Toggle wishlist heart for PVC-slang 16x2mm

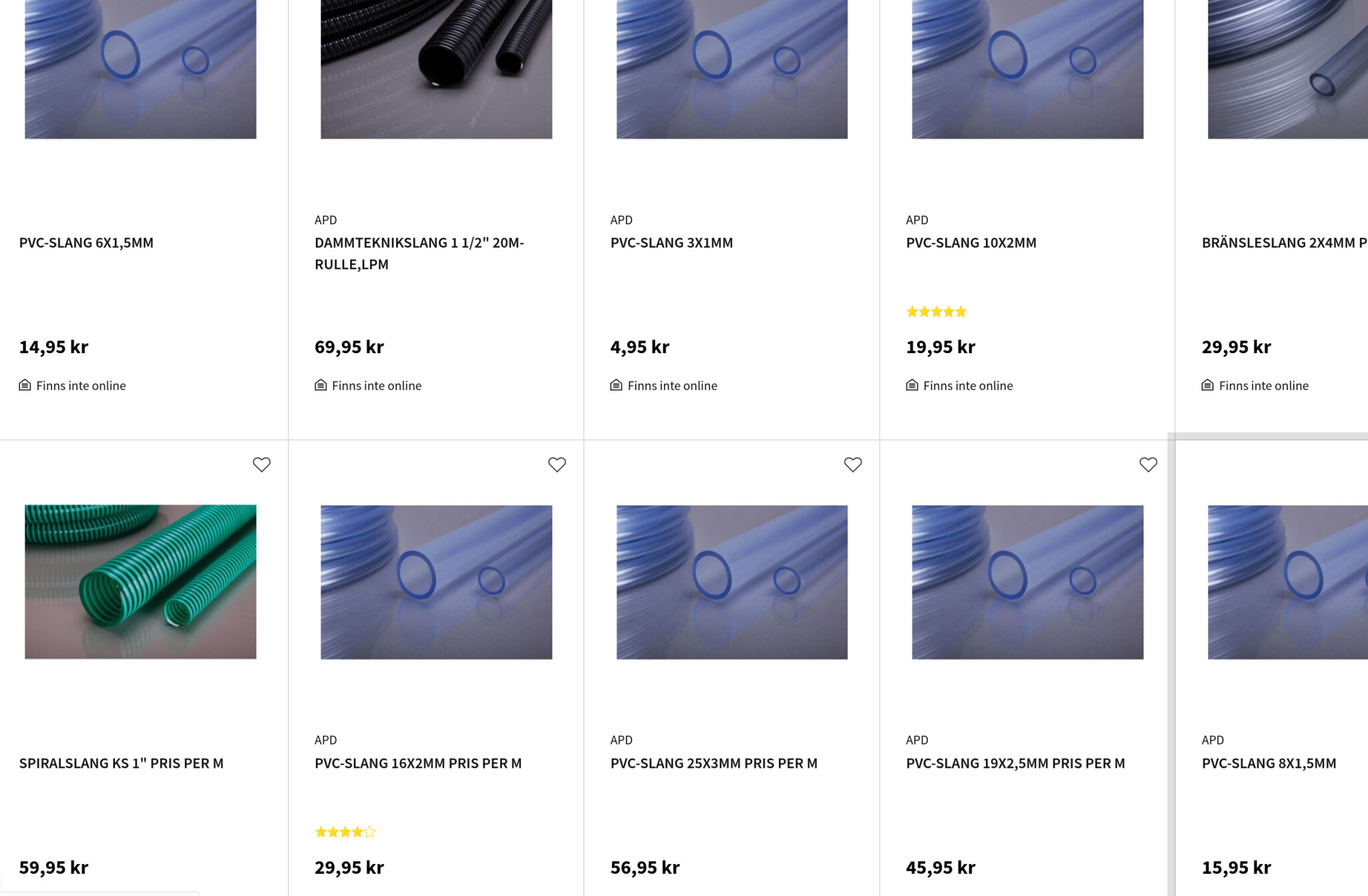pyautogui.click(x=557, y=465)
